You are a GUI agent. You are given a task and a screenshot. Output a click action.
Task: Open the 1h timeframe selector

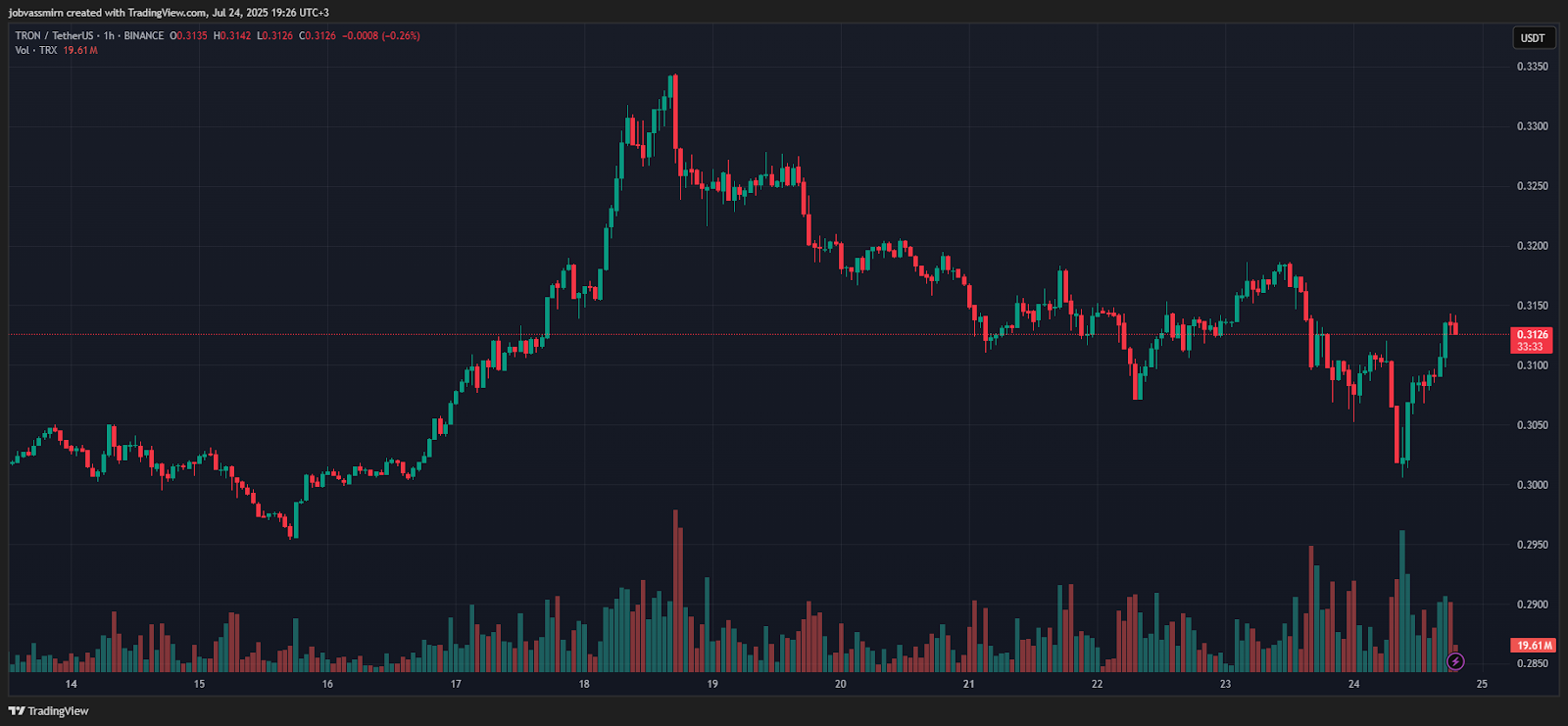click(108, 34)
